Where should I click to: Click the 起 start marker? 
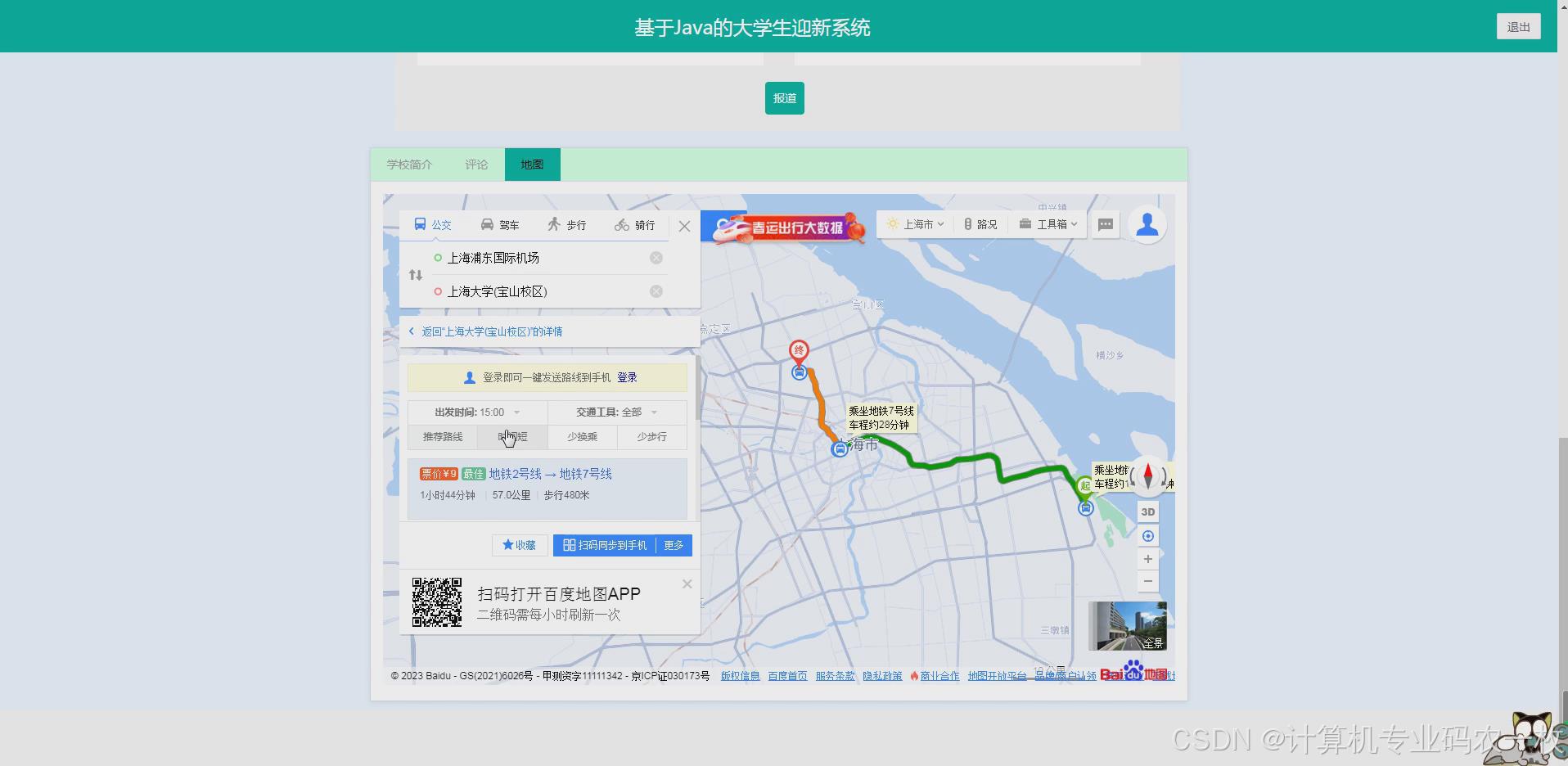point(1084,487)
